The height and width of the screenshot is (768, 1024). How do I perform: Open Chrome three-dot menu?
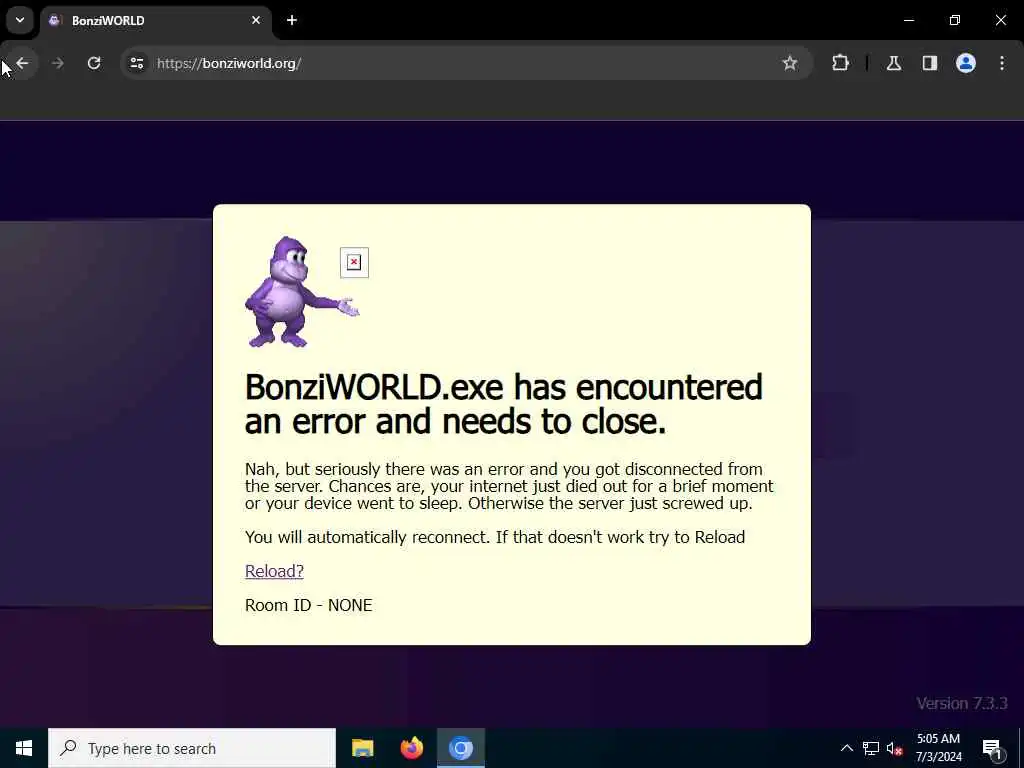pos(1002,63)
